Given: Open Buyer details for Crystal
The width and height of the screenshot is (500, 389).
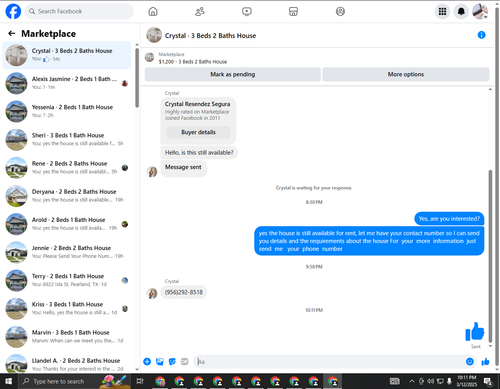Looking at the screenshot, I should [x=198, y=132].
